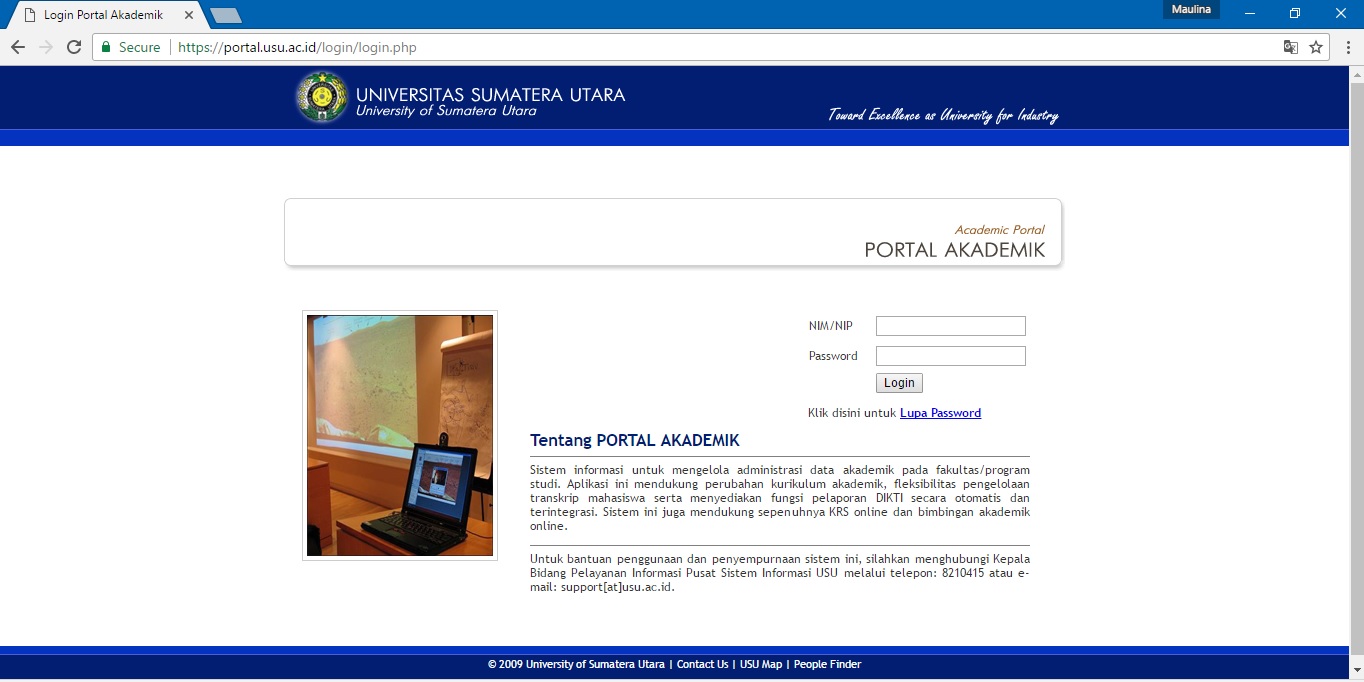
Task: Open Chrome's customize menu icon
Action: click(1345, 47)
